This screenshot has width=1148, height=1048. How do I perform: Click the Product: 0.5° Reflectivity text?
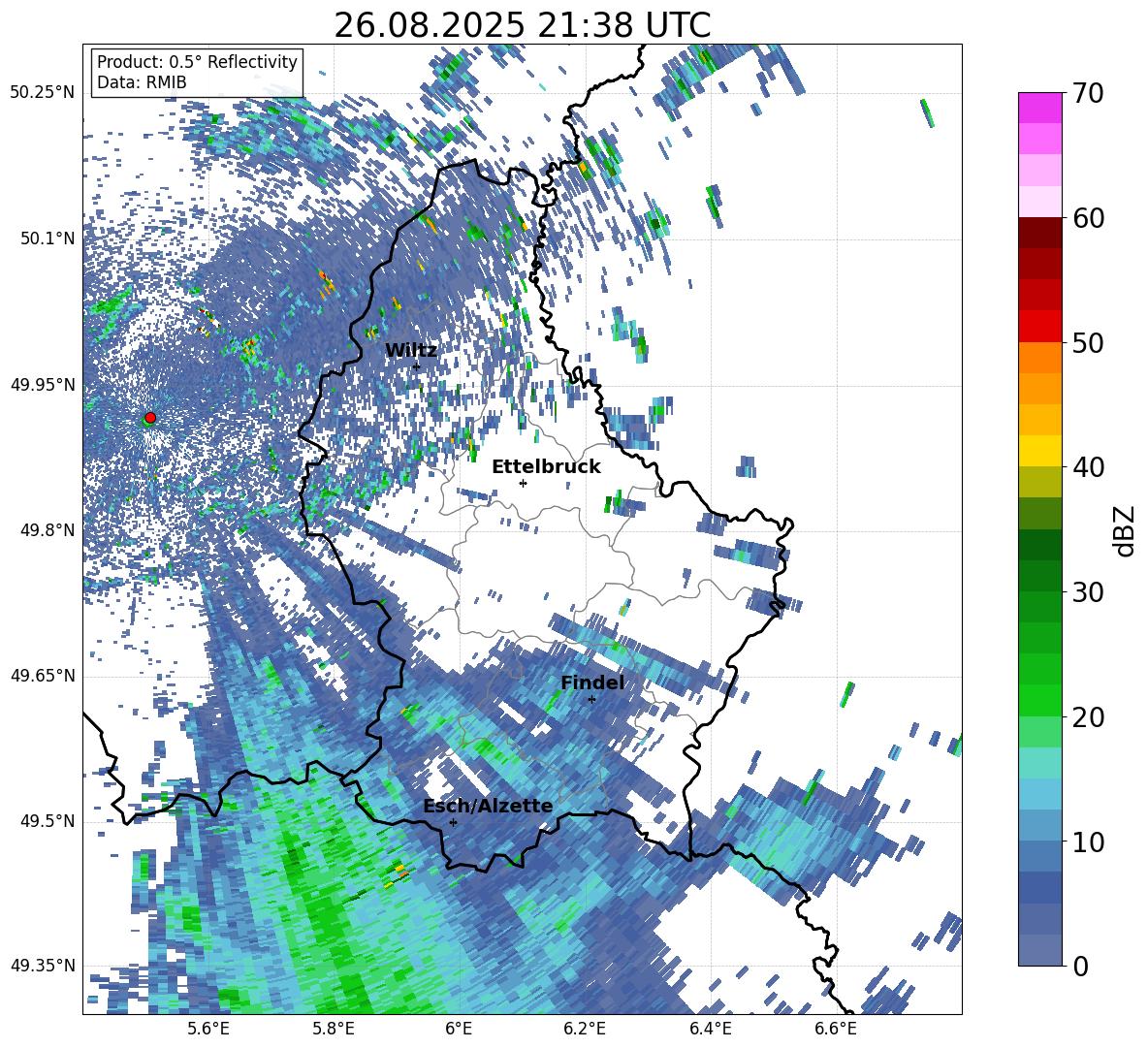coord(197,62)
